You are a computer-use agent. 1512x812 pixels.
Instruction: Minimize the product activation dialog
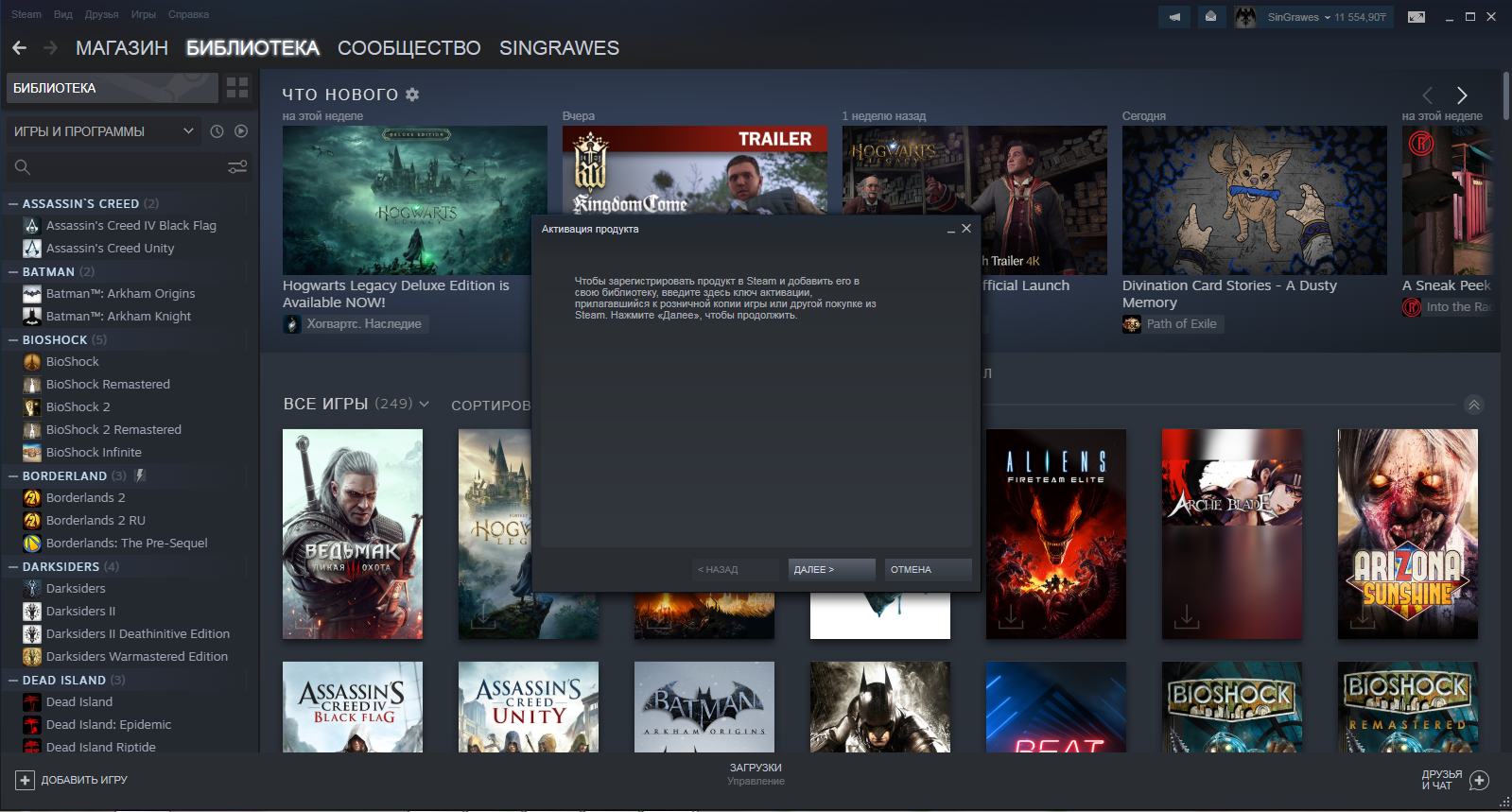(x=950, y=230)
